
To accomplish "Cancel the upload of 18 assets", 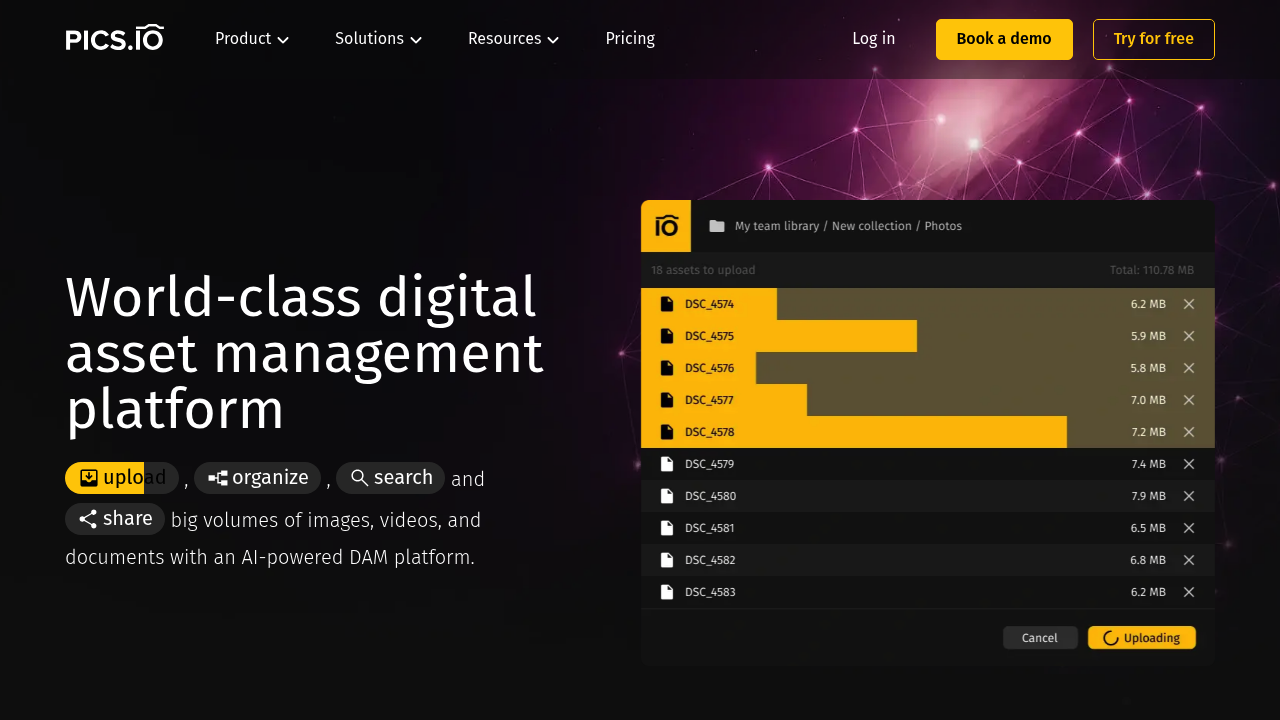I will pos(1040,637).
